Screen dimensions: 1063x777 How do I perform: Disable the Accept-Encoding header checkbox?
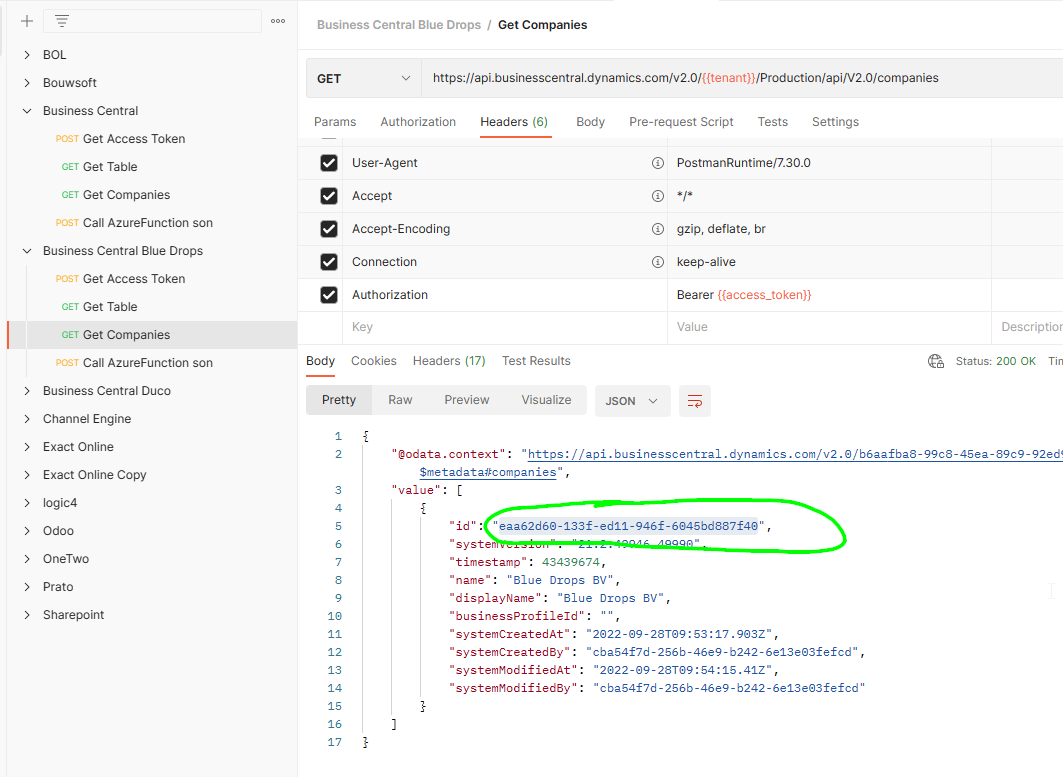329,228
